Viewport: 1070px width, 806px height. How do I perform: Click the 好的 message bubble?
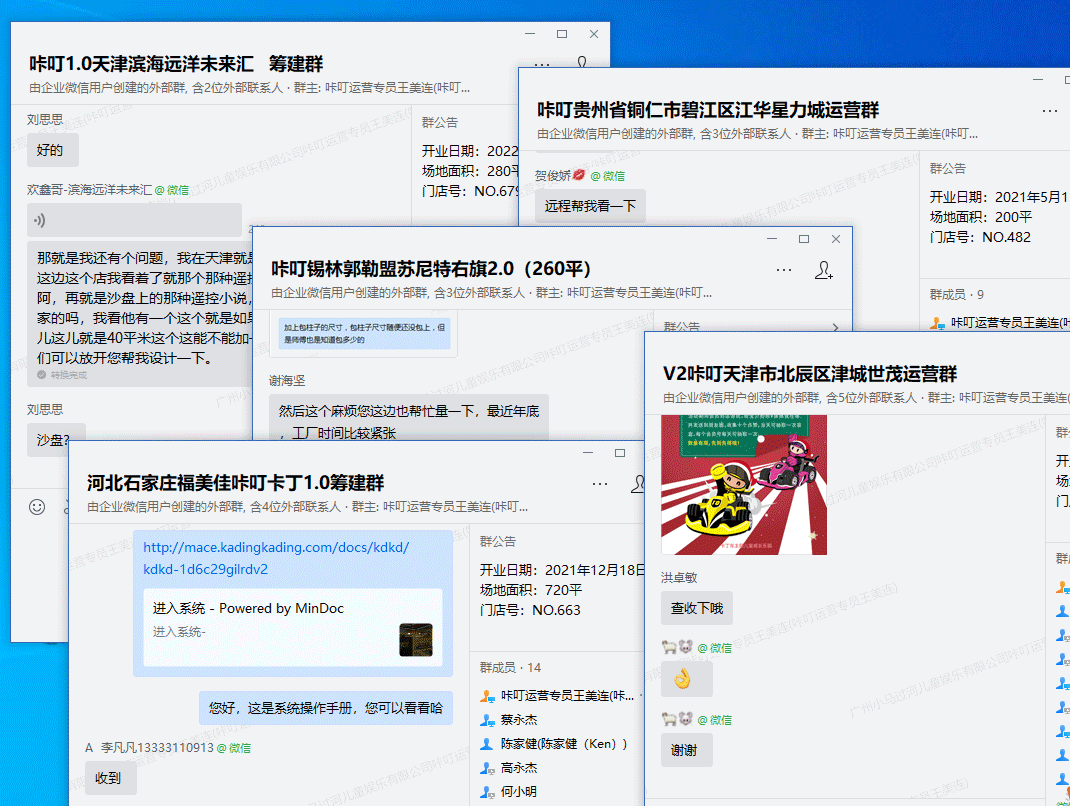click(53, 150)
